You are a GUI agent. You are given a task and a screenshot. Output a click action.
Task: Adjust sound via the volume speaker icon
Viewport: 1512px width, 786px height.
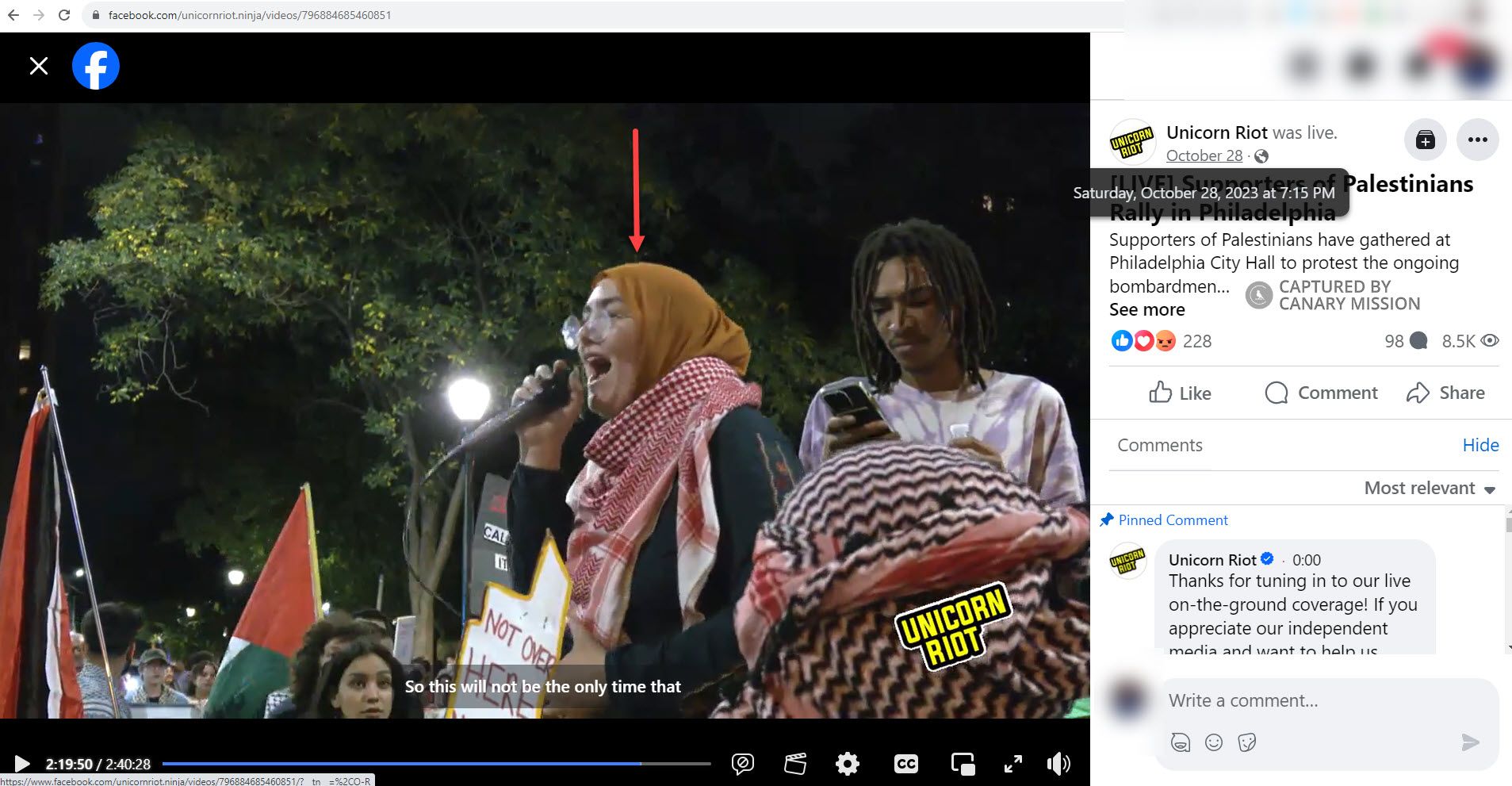point(1058,764)
